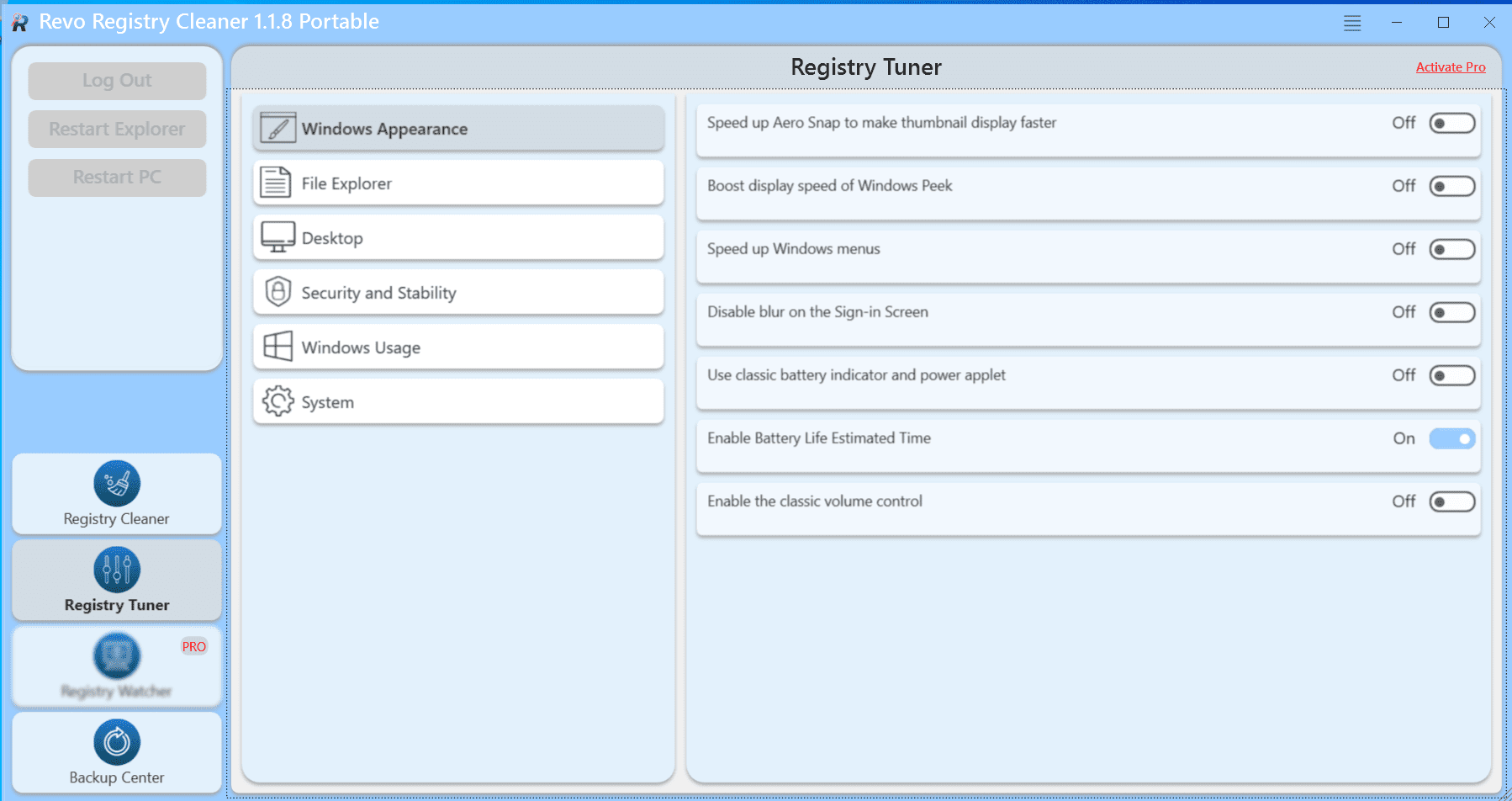Enable Boost display speed of Windows Peek

(x=1452, y=186)
